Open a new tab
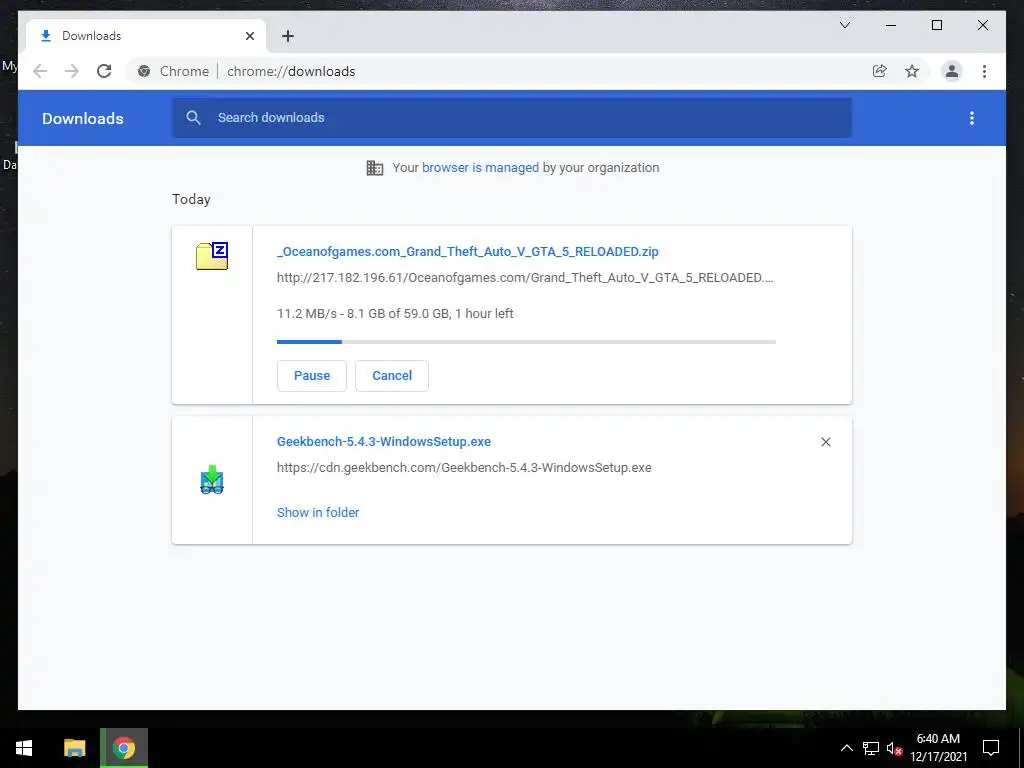 click(x=288, y=36)
